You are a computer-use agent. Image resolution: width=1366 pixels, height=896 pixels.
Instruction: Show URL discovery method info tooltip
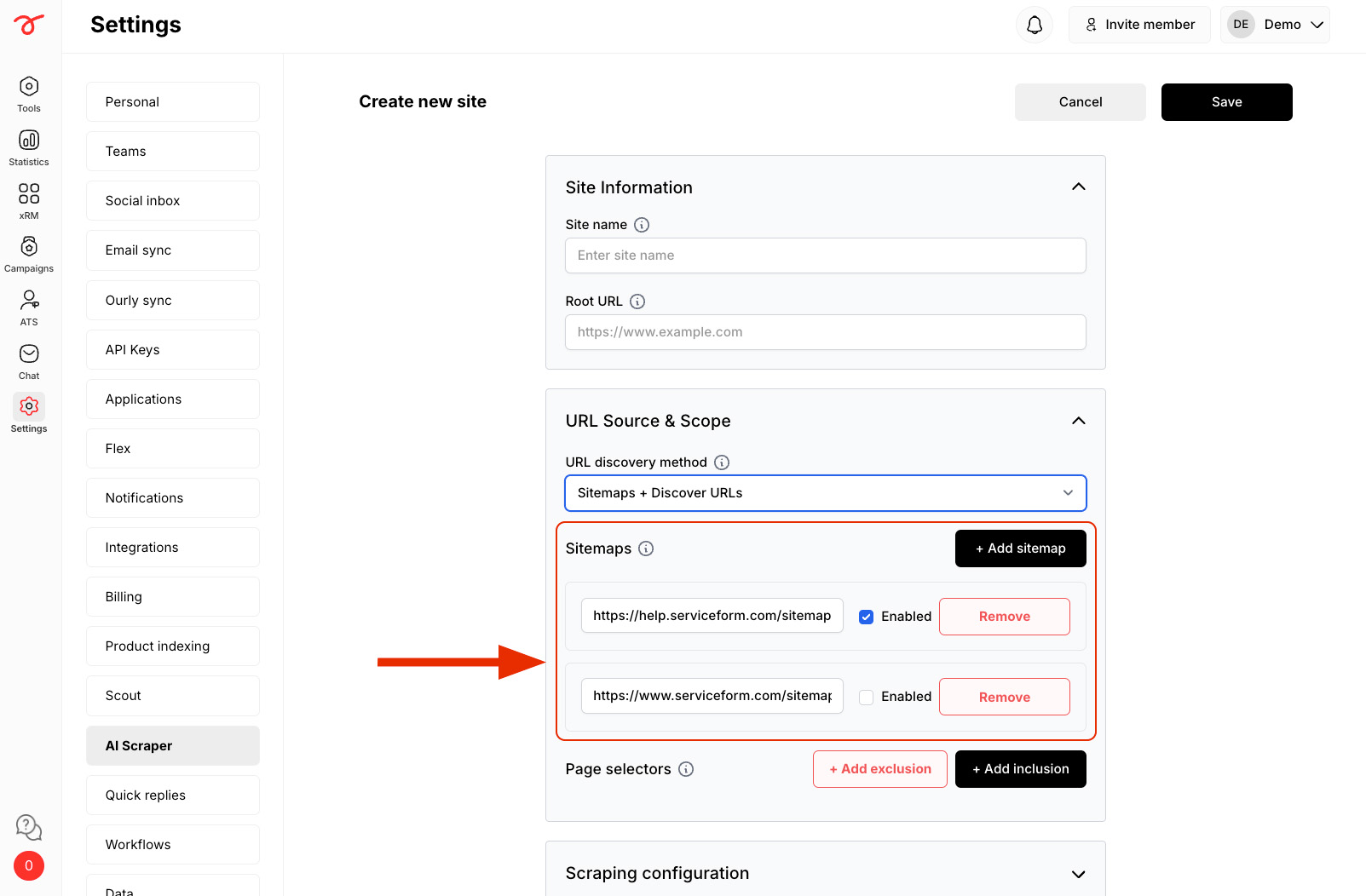click(x=722, y=462)
